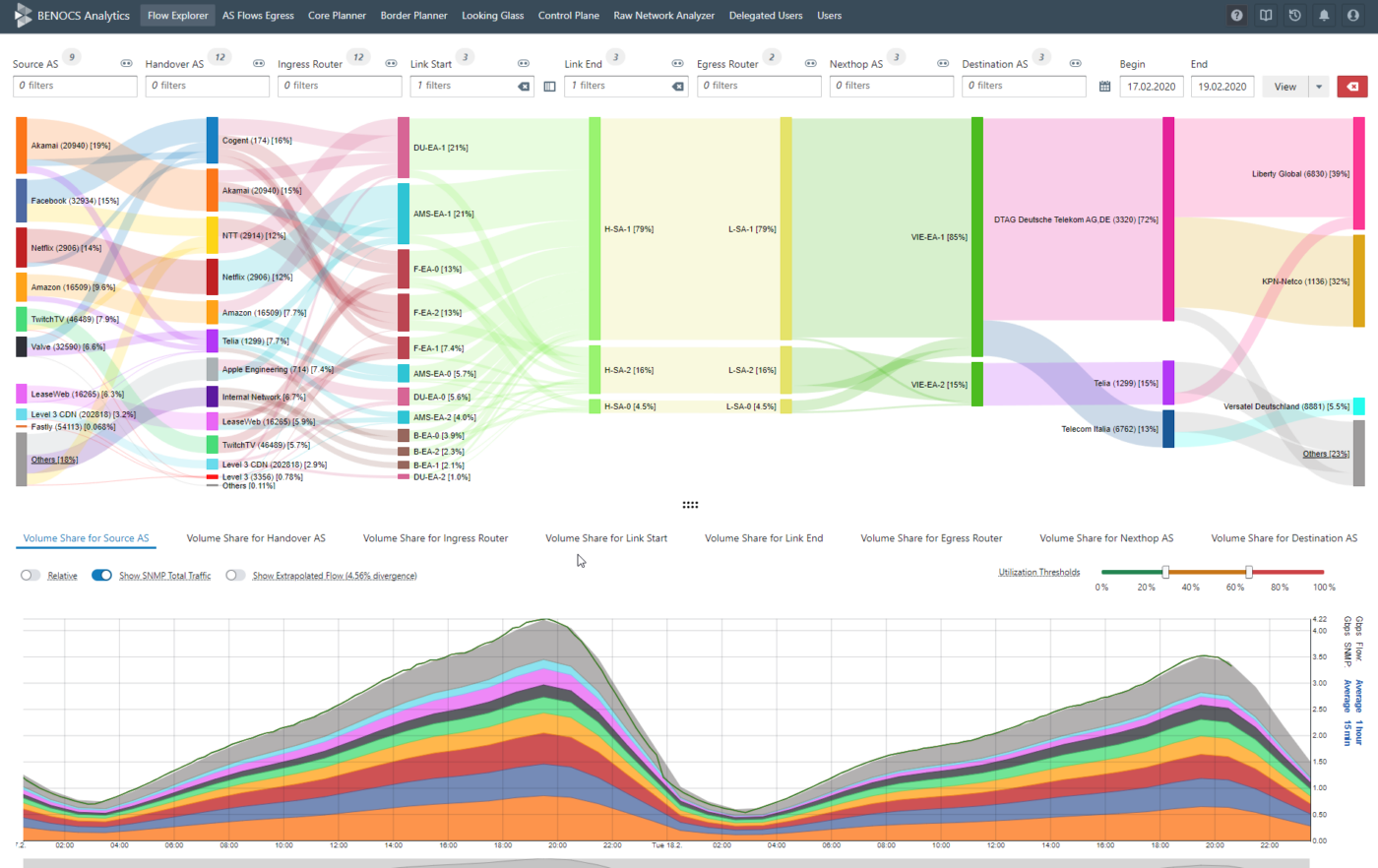Open Destination AS filter field
The height and width of the screenshot is (868, 1378).
(x=1024, y=87)
